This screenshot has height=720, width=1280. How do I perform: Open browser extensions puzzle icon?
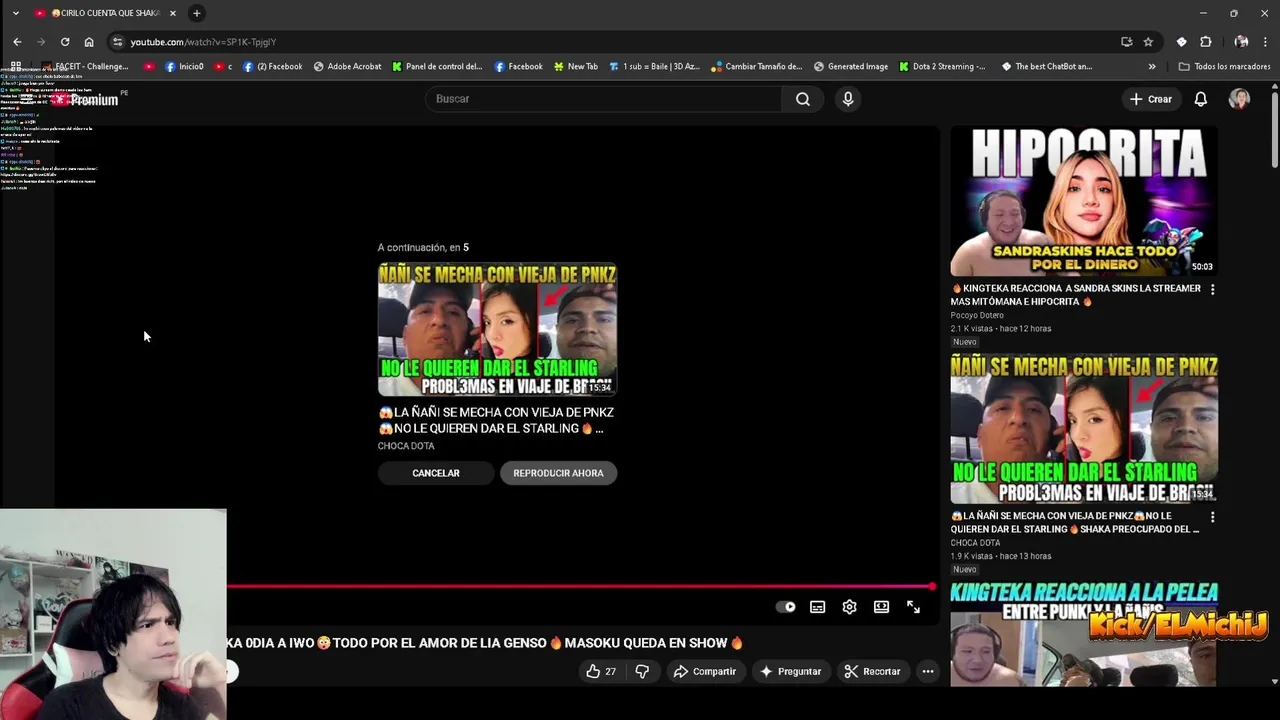coord(1206,42)
